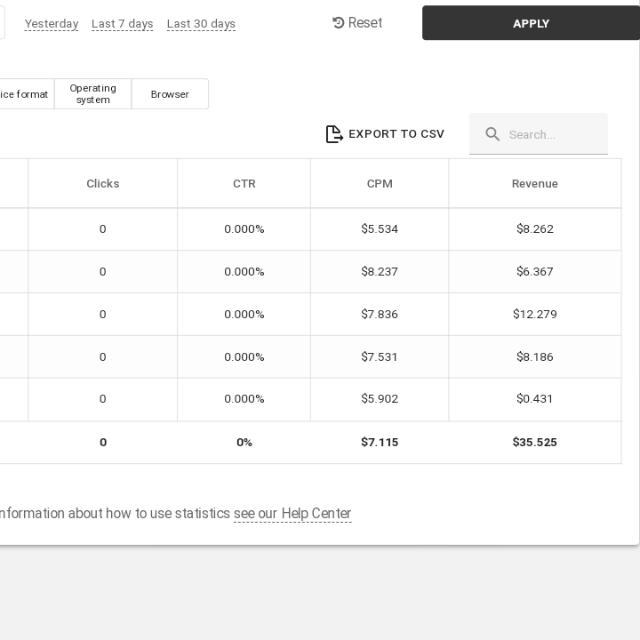Click the Reset arrow icon
Viewport: 640px width, 640px height.
[338, 23]
